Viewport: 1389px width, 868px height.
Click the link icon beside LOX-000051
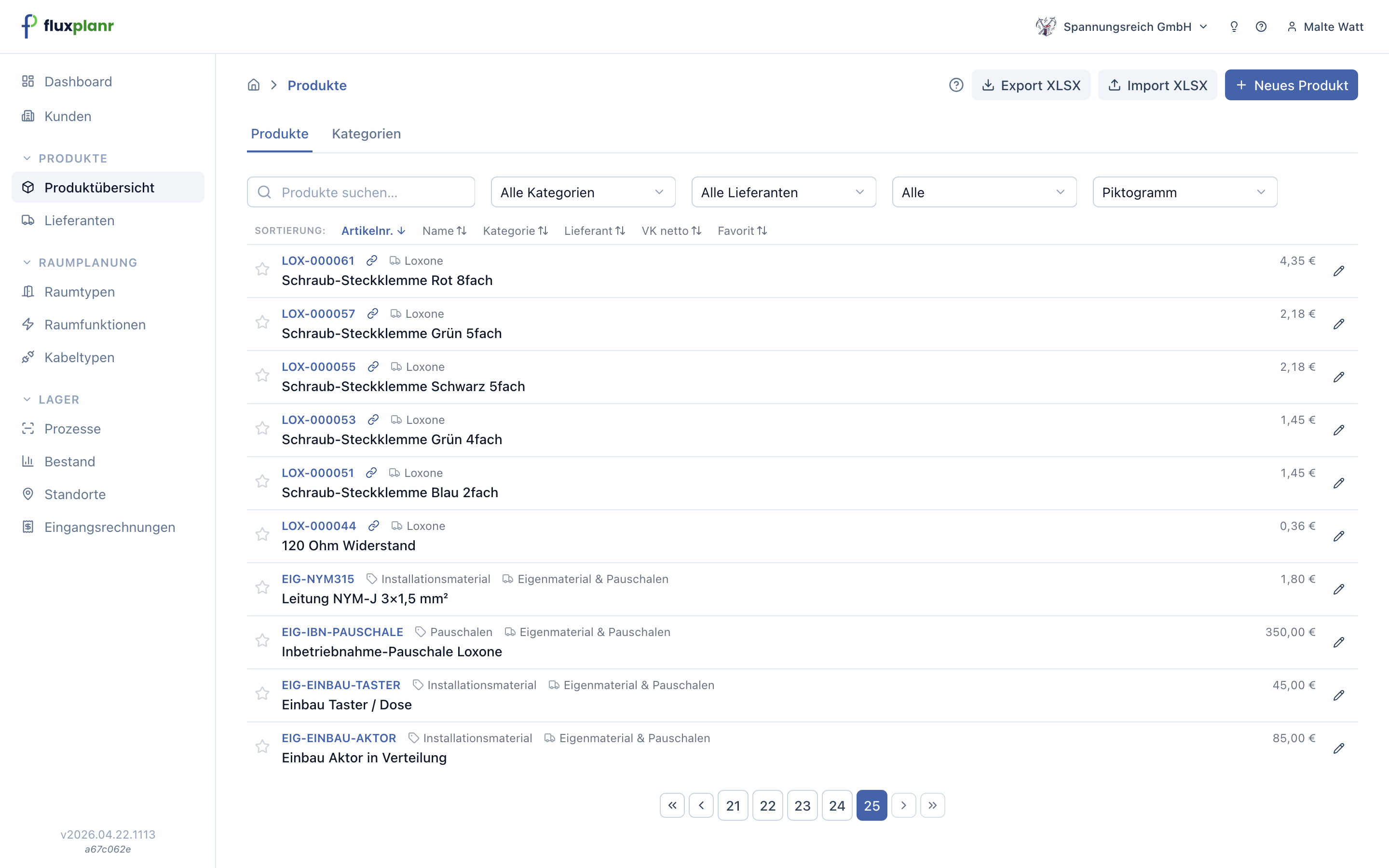[x=371, y=473]
